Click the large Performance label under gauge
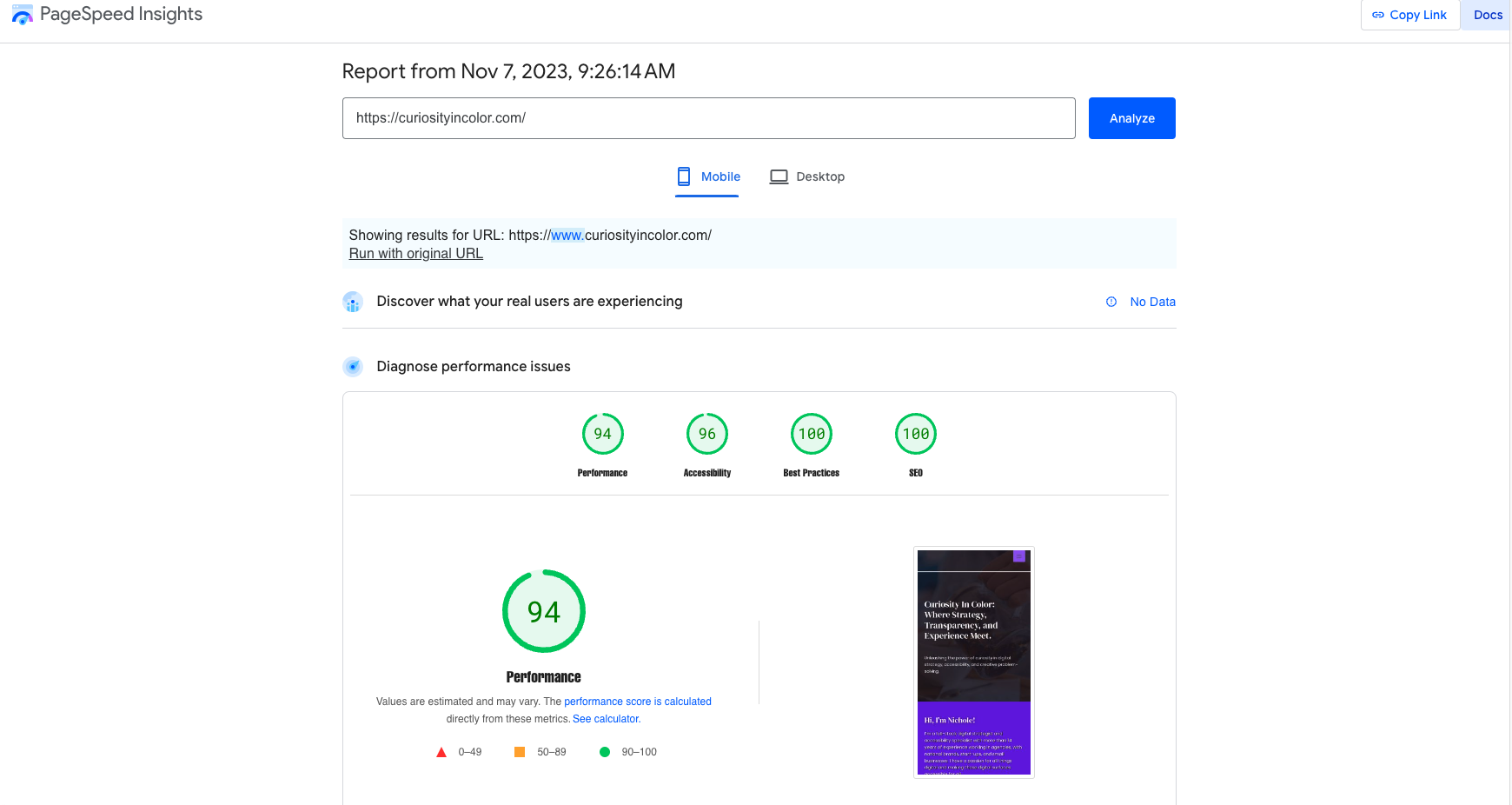Viewport: 1512px width, 805px height. coord(544,677)
